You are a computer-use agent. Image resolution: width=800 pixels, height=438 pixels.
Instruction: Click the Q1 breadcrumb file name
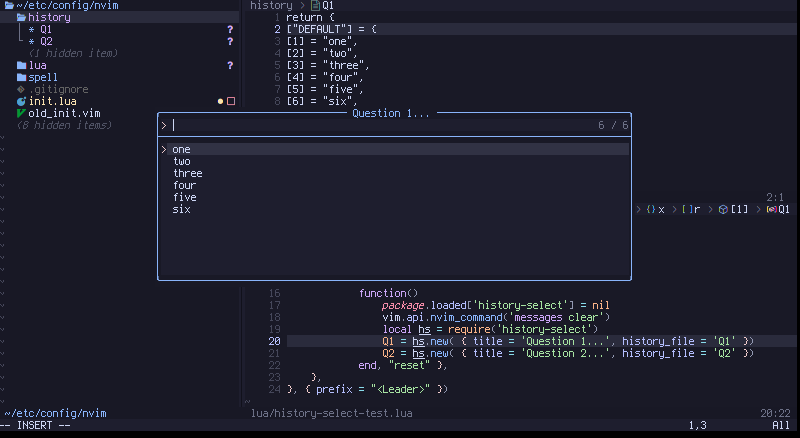[x=328, y=6]
